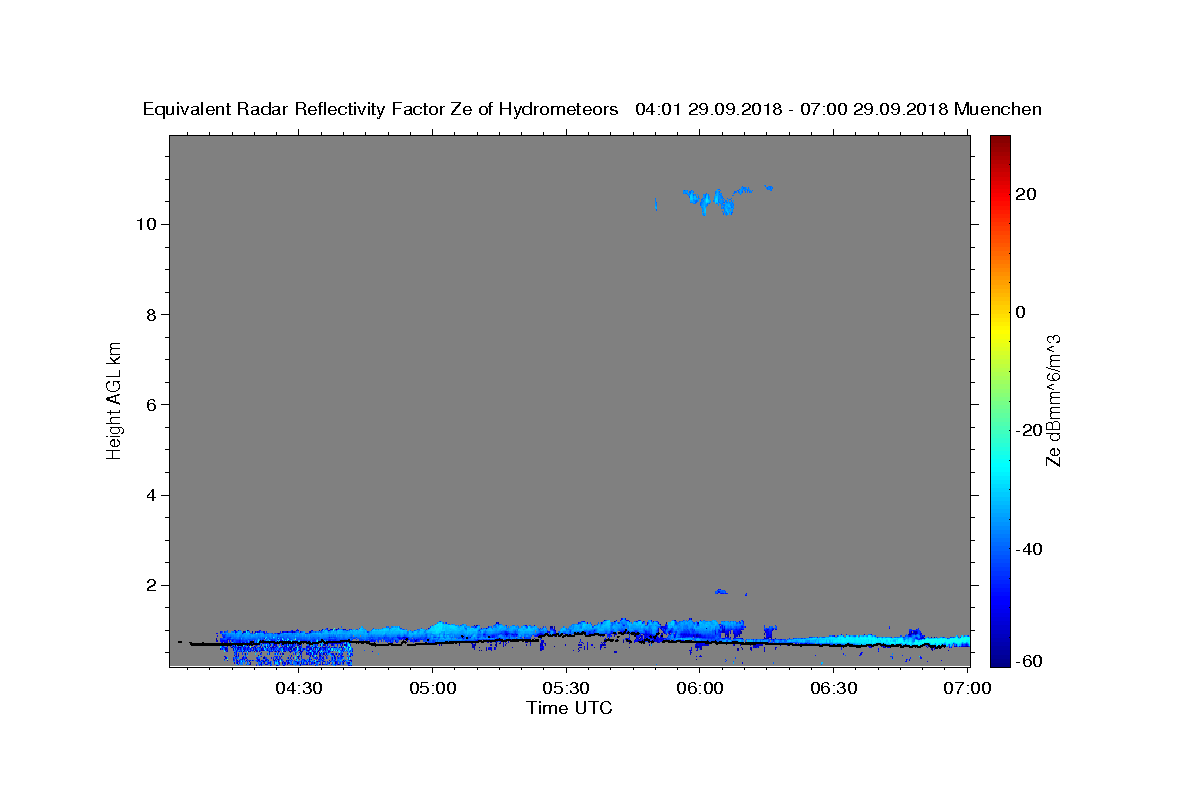Click the 07:00 time tick label
The height and width of the screenshot is (800, 1200).
[x=968, y=688]
